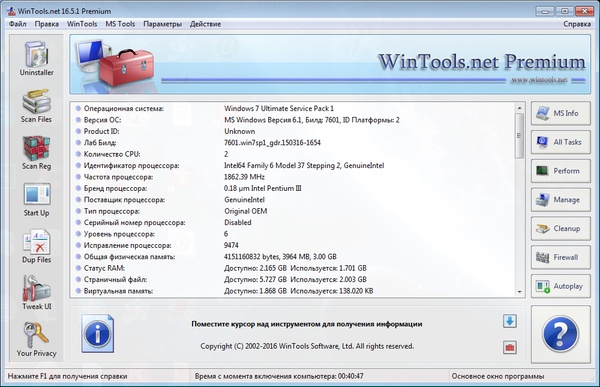Select the Бренд процессора row
The height and width of the screenshot is (387, 600).
pyautogui.click(x=293, y=188)
